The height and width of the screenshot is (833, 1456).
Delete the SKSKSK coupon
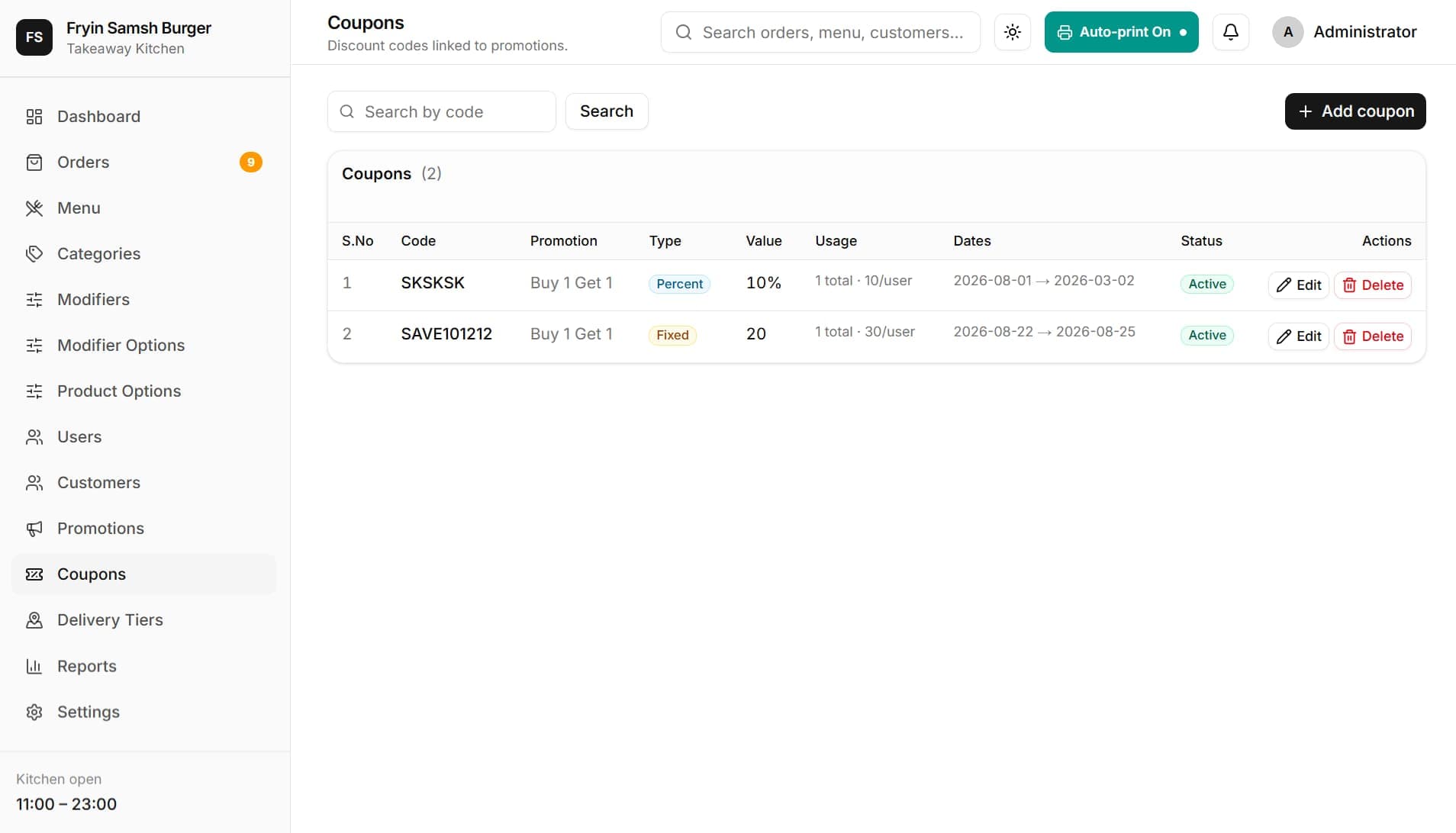pos(1373,285)
